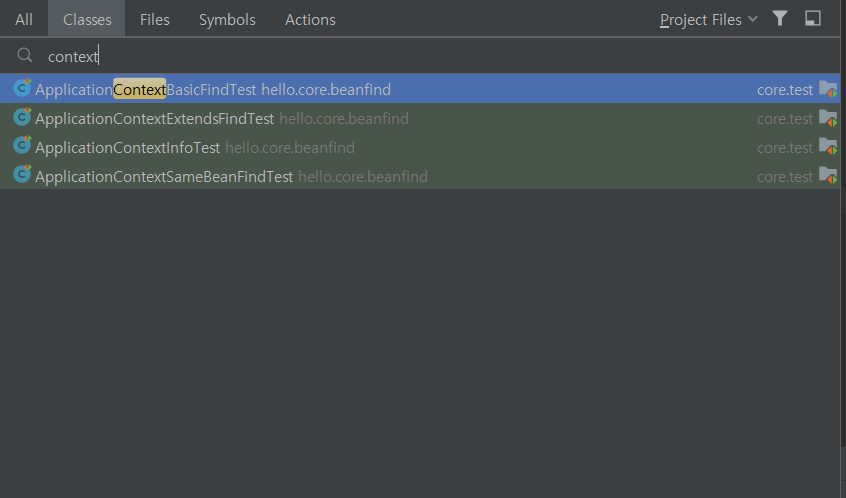Click class icon of ApplicationContextInfoTest
Screen dimensions: 846x498
tap(22, 146)
